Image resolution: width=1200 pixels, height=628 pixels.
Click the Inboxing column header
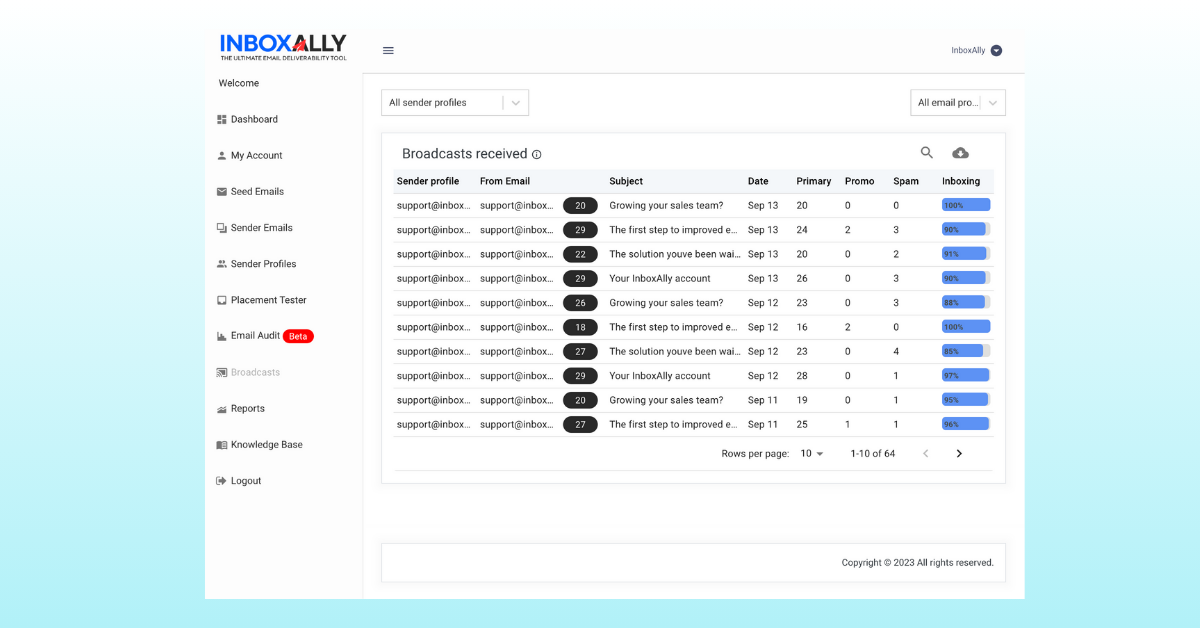click(x=961, y=181)
